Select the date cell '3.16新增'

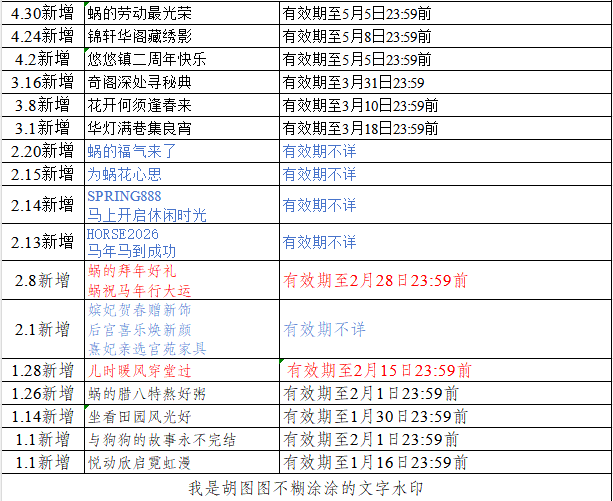click(x=43, y=82)
